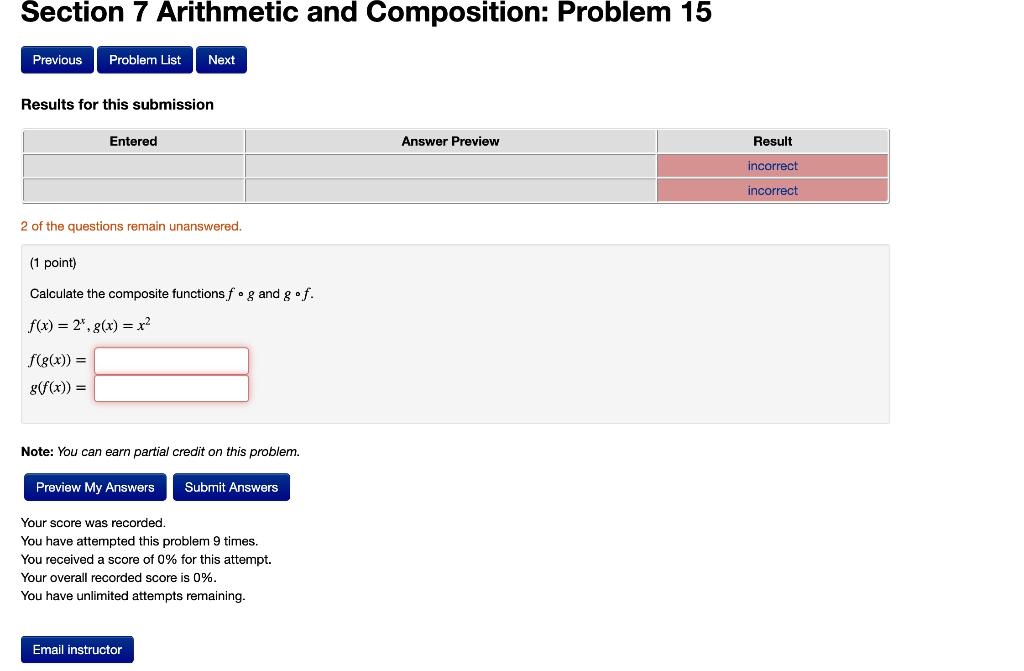
Task: Email instructor about this problem
Action: pos(77,649)
